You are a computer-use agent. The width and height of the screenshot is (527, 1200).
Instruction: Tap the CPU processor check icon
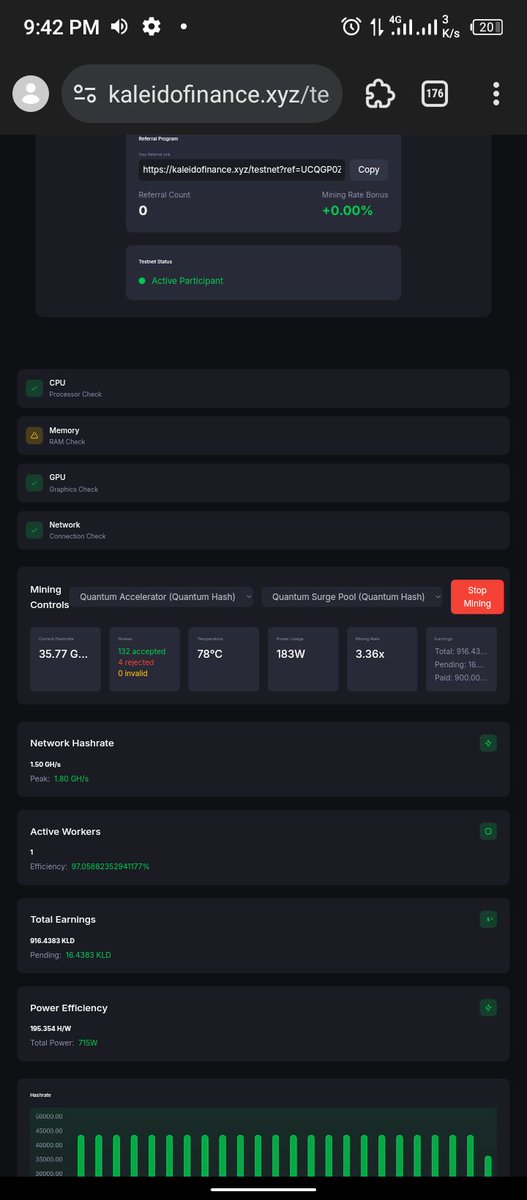34,388
